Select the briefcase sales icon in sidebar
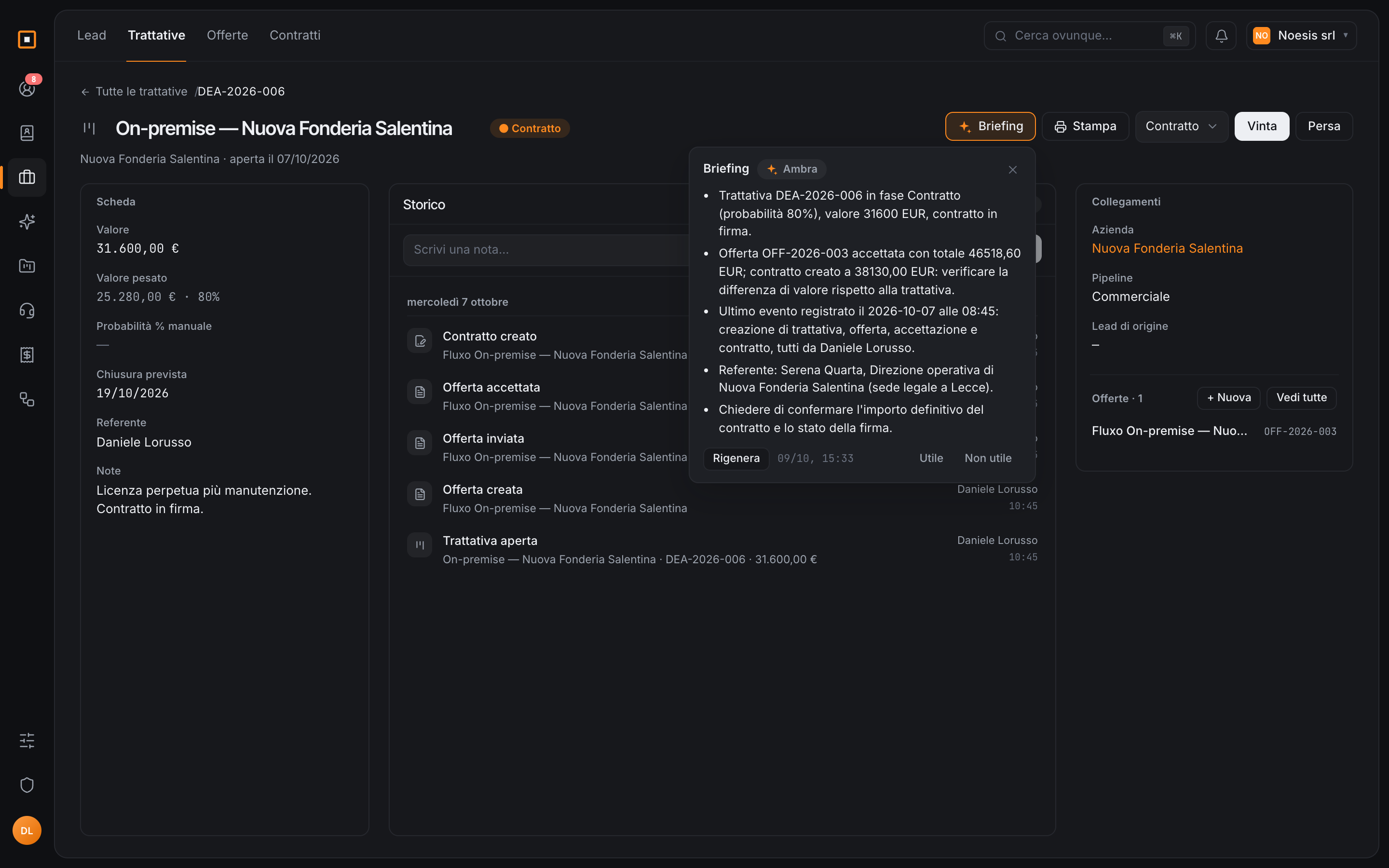The image size is (1389, 868). coord(27,177)
